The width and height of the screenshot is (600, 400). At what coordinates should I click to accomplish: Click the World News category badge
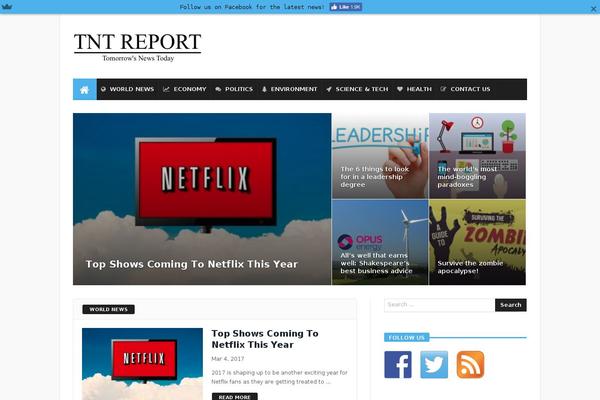[108, 309]
